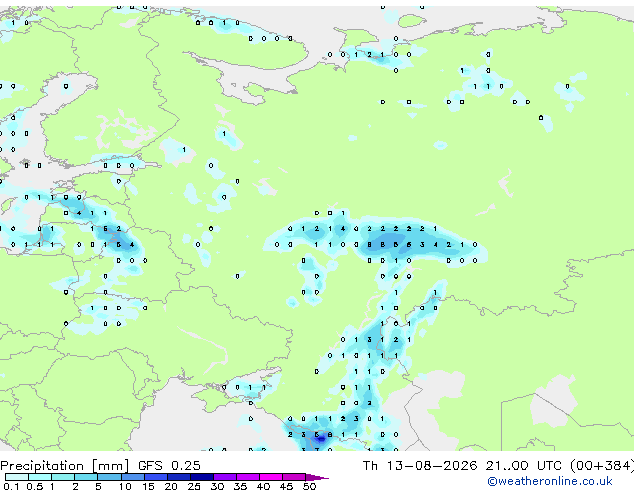The width and height of the screenshot is (634, 490).
Task: Click the 2–5 mm legend swatch
Action: (86, 477)
